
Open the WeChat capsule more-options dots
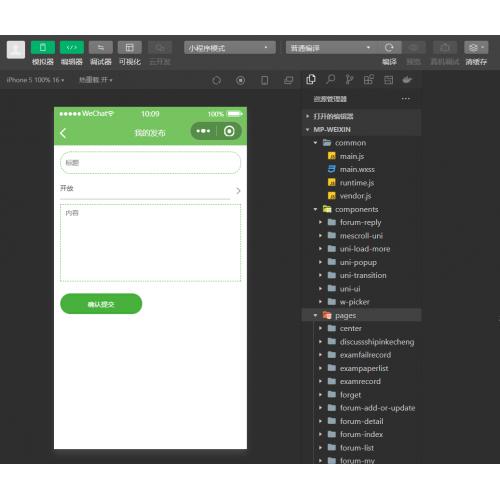point(203,131)
